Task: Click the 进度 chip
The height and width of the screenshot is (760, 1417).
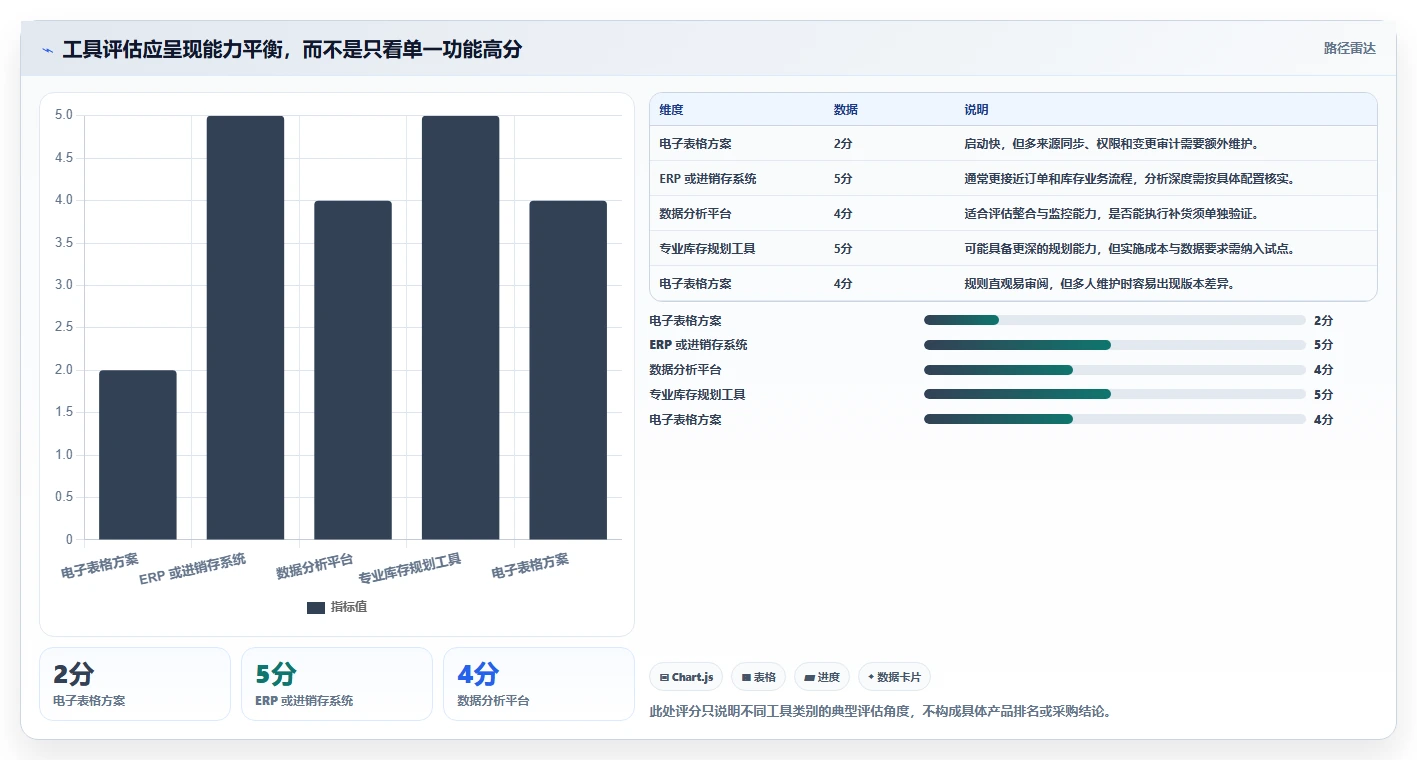Action: 822,677
